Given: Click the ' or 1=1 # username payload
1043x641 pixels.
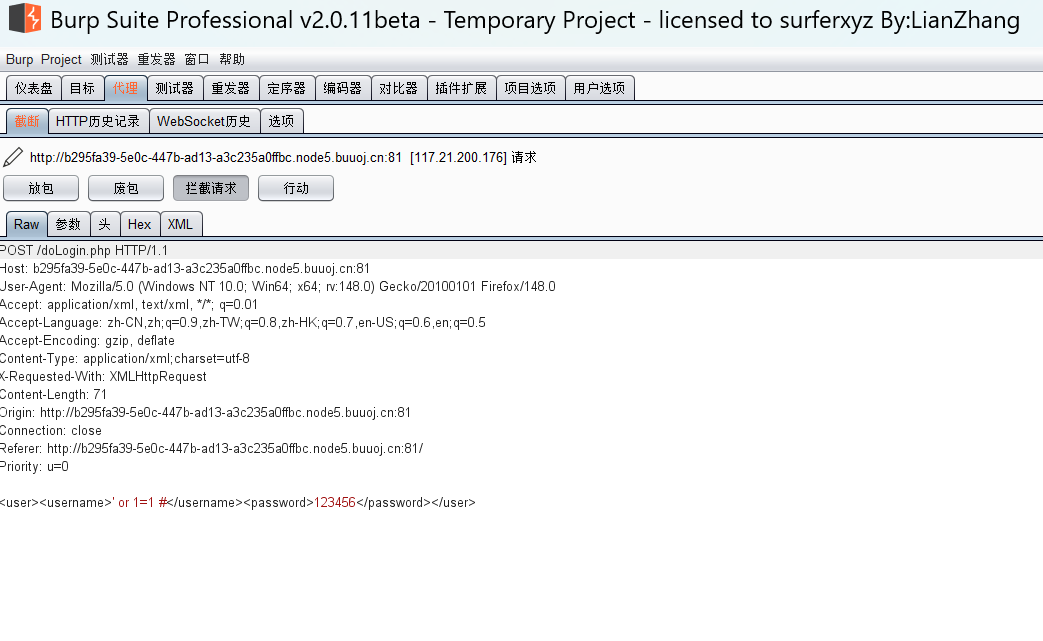Looking at the screenshot, I should (x=138, y=503).
